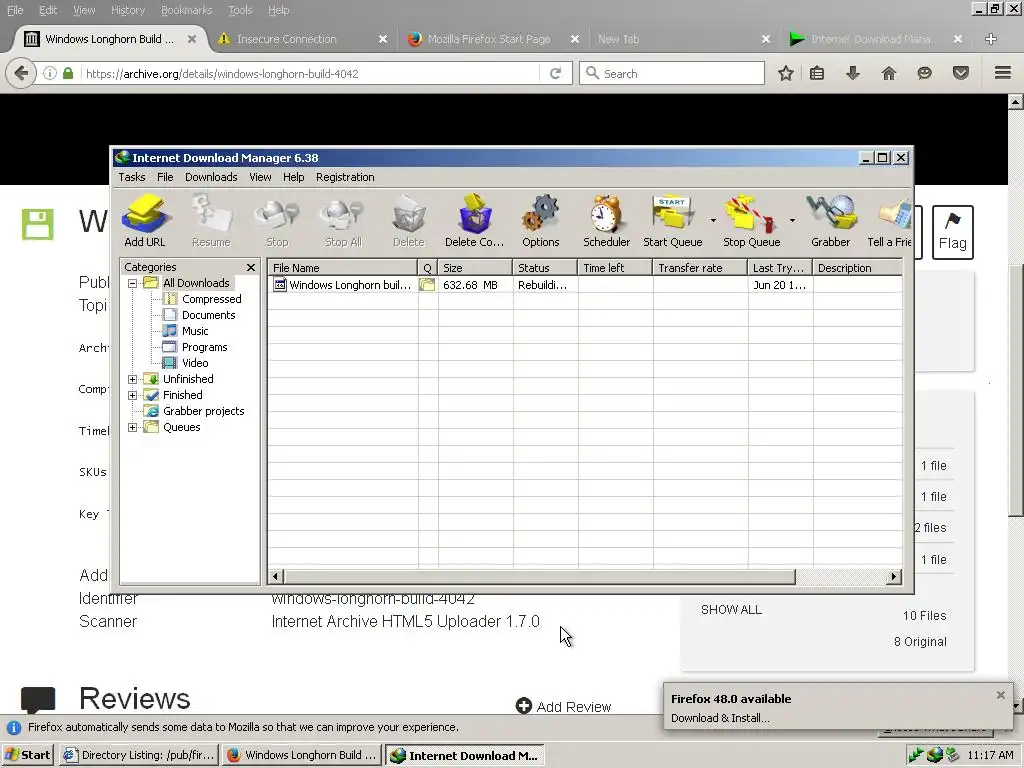Click the Stop Queue icon
1024x768 pixels.
tap(752, 221)
